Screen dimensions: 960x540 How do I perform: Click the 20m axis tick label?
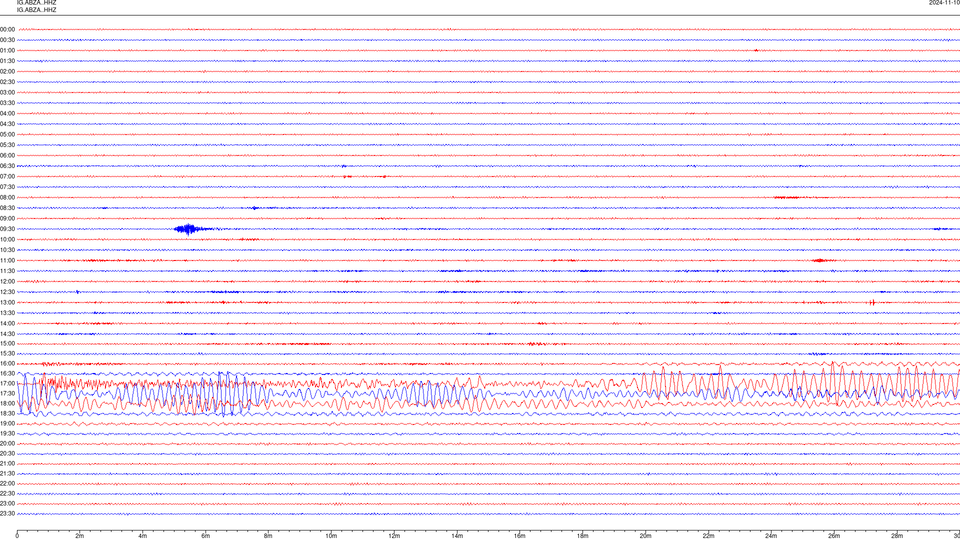point(645,536)
